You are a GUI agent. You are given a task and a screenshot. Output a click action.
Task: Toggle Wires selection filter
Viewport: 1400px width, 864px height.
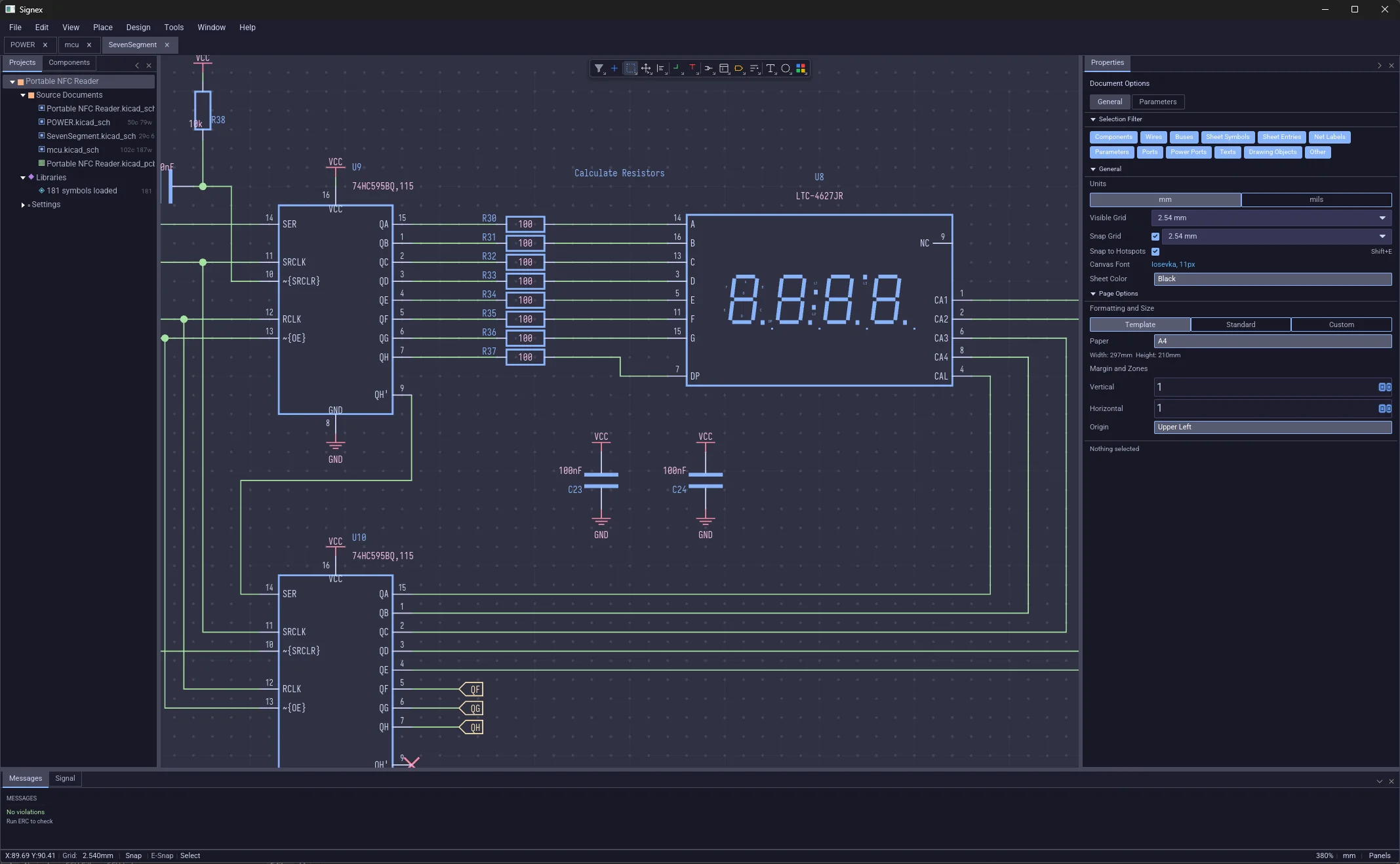(x=1153, y=137)
